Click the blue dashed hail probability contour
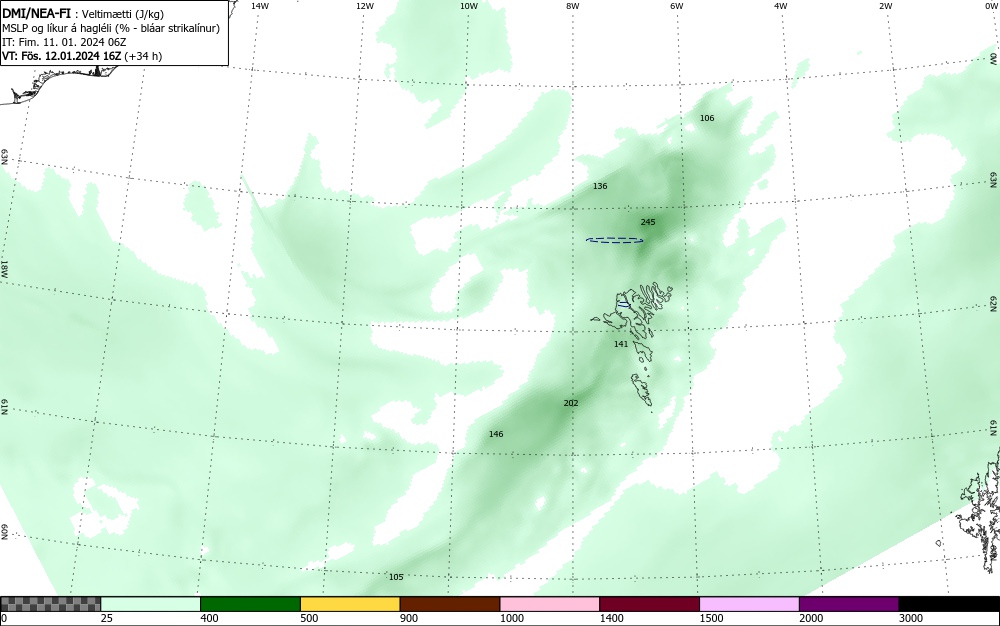Screen dimensions: 1000x626 [x=615, y=240]
